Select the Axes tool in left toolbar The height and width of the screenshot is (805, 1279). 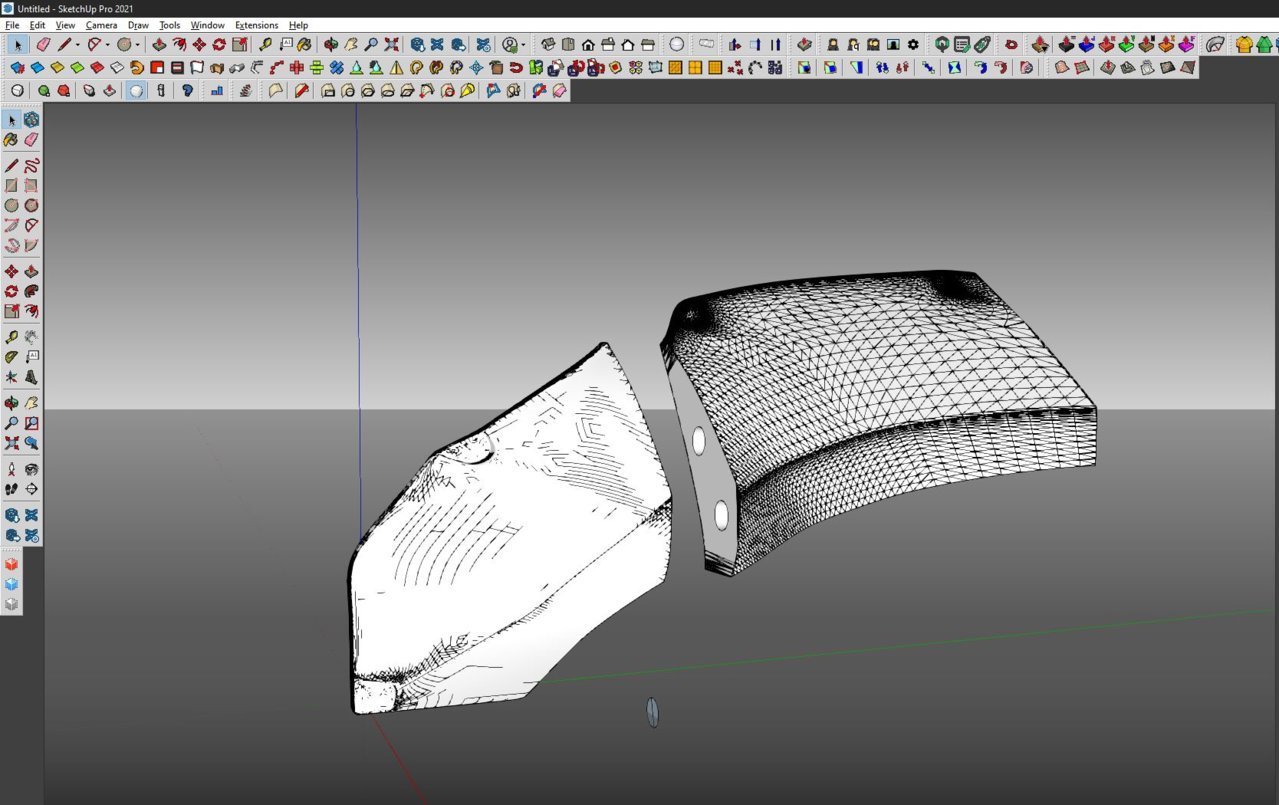(x=11, y=377)
